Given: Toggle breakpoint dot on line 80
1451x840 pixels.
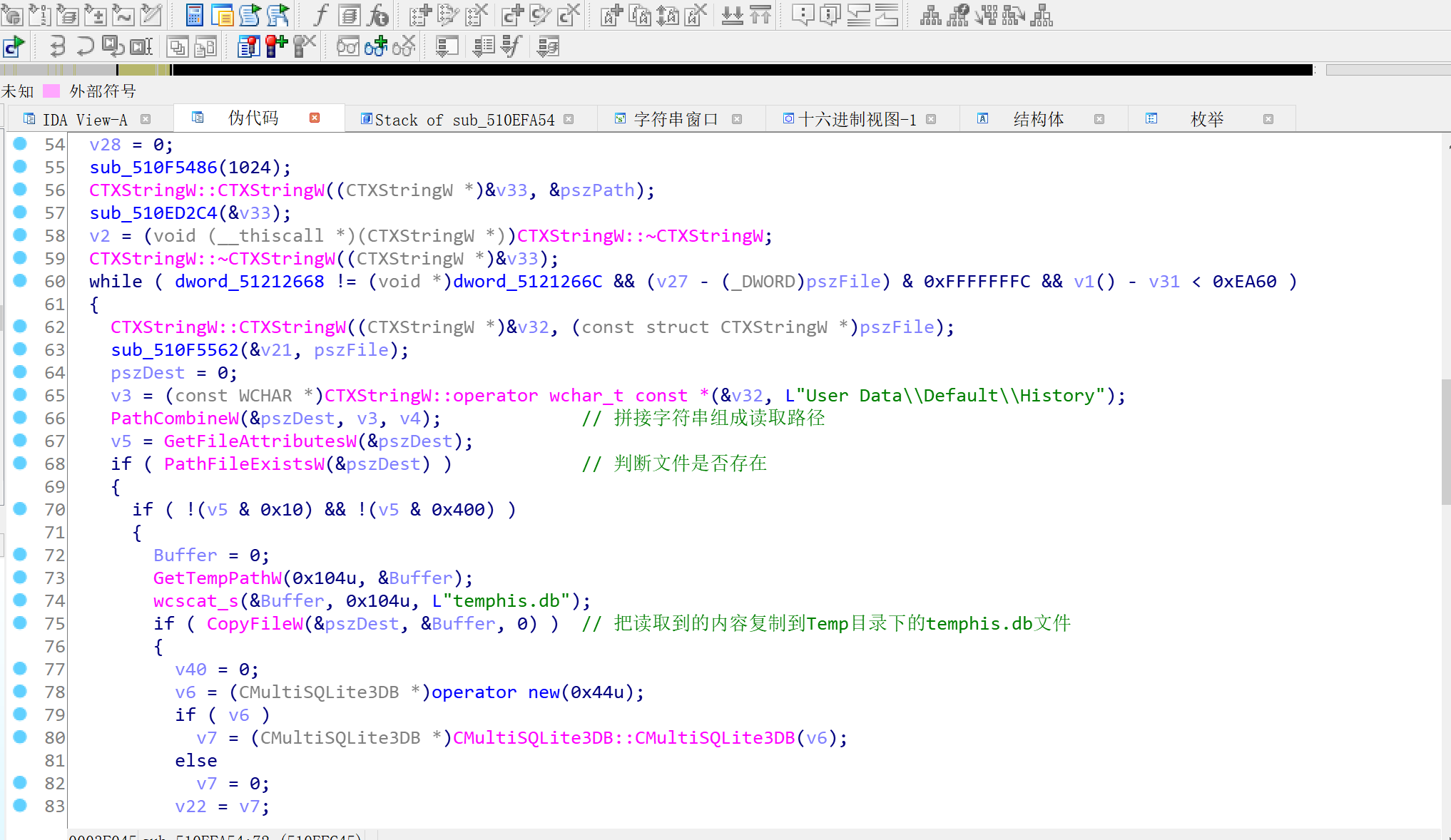Looking at the screenshot, I should (x=20, y=737).
